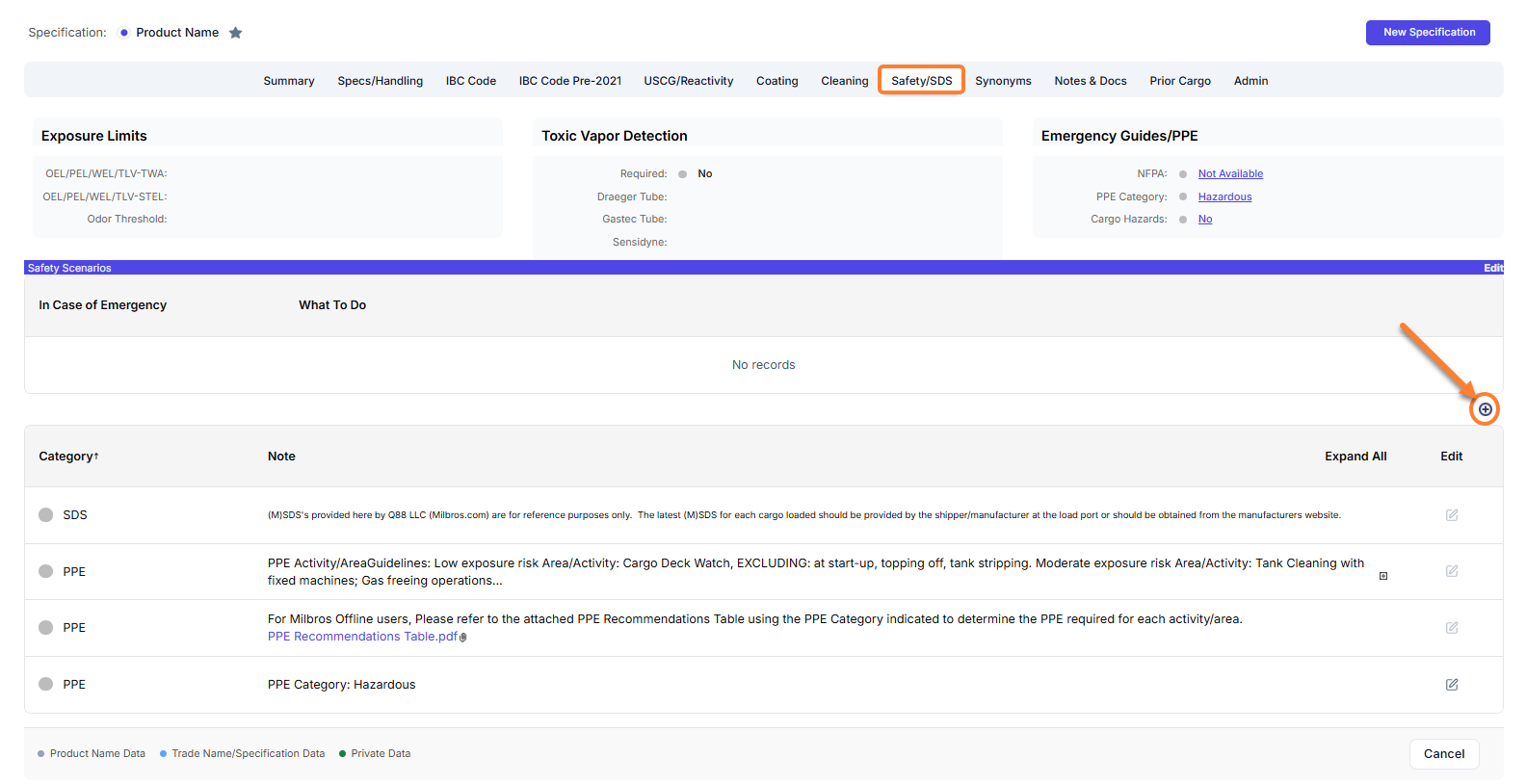Click Edit on the Safety Scenarios bar

pos(1493,268)
